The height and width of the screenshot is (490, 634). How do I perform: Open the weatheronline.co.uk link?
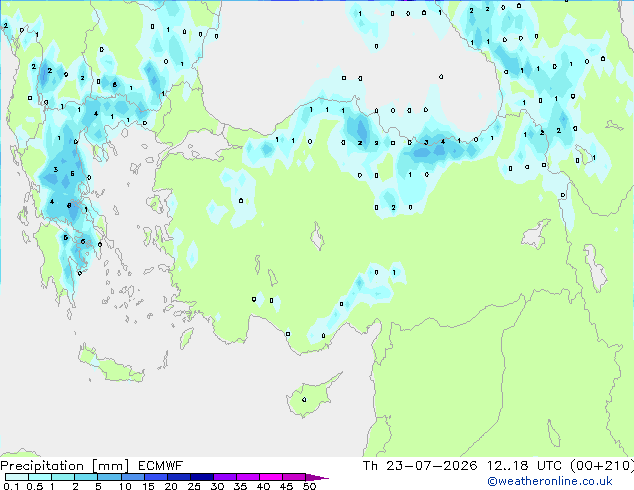550,481
